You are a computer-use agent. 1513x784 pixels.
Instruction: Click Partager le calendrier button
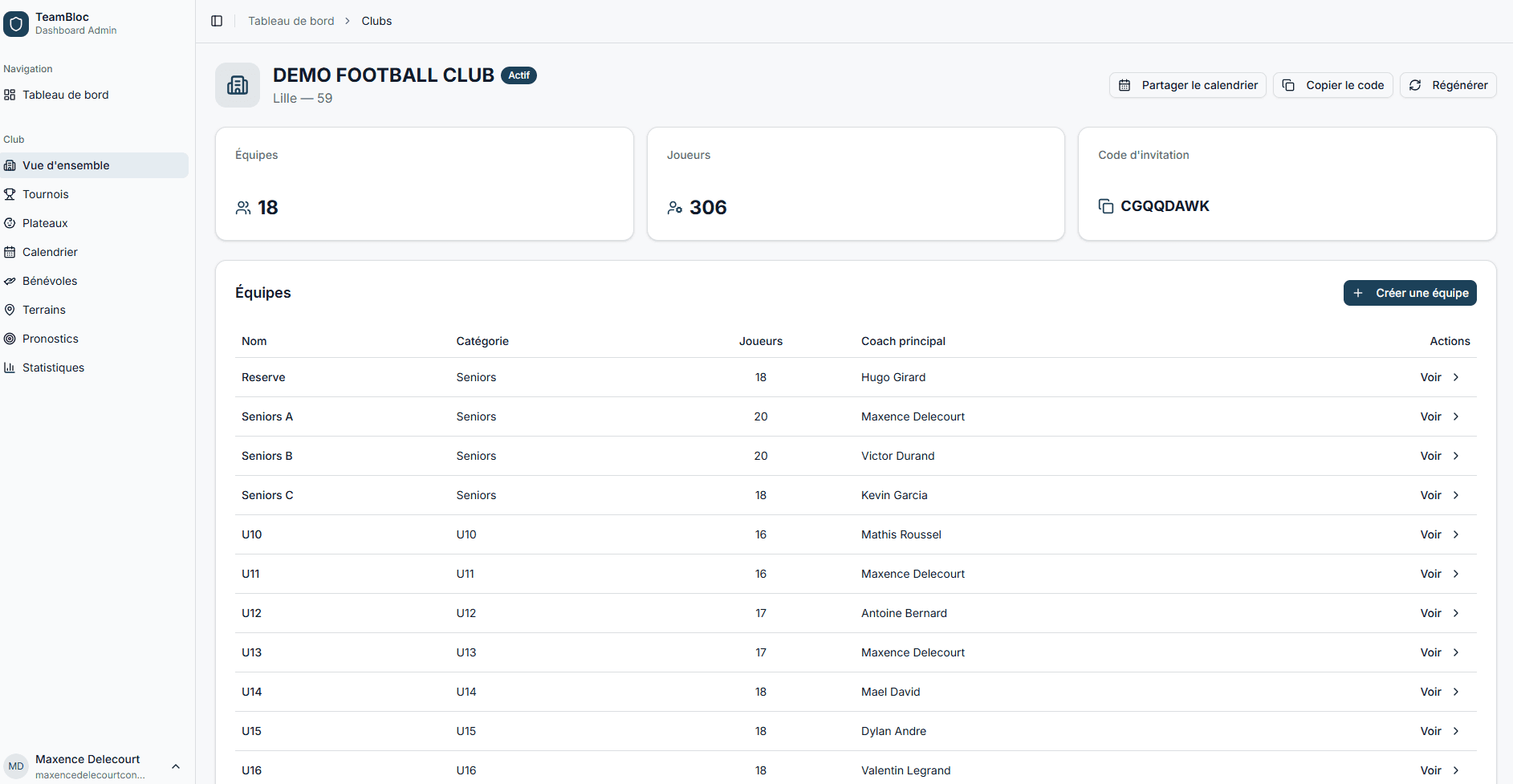[1187, 85]
